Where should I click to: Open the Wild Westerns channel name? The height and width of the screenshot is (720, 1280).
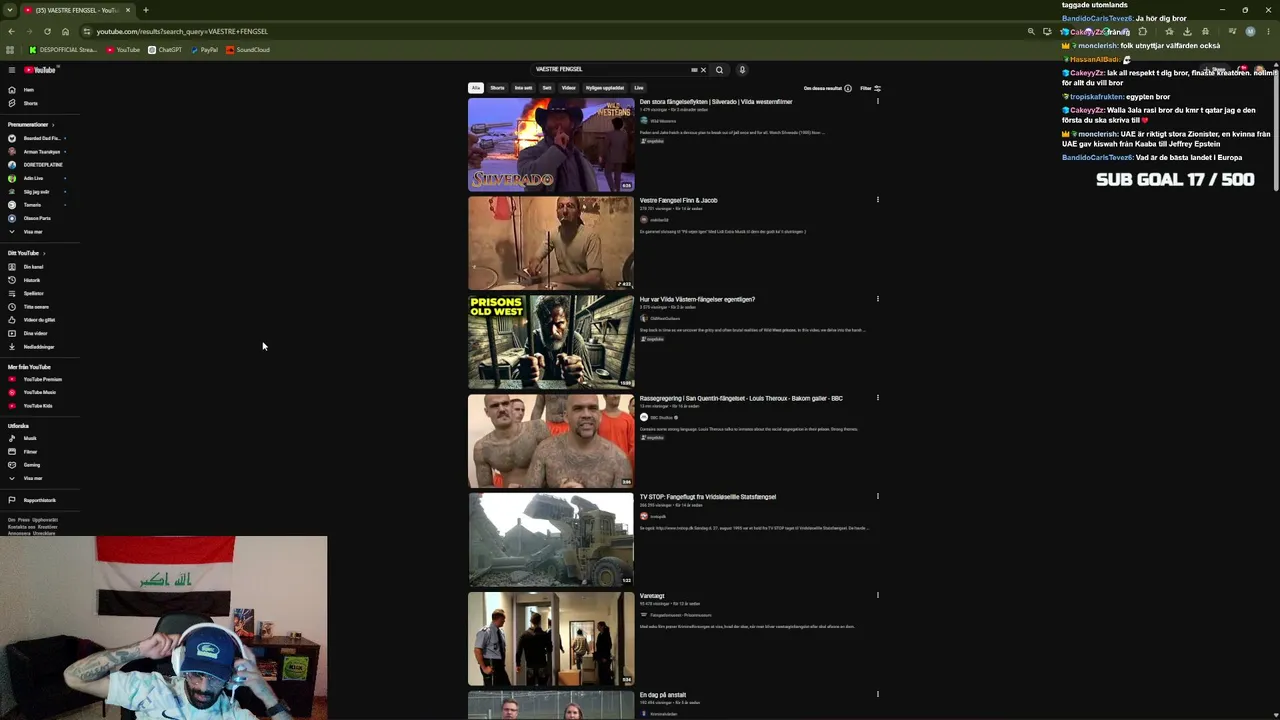click(663, 121)
